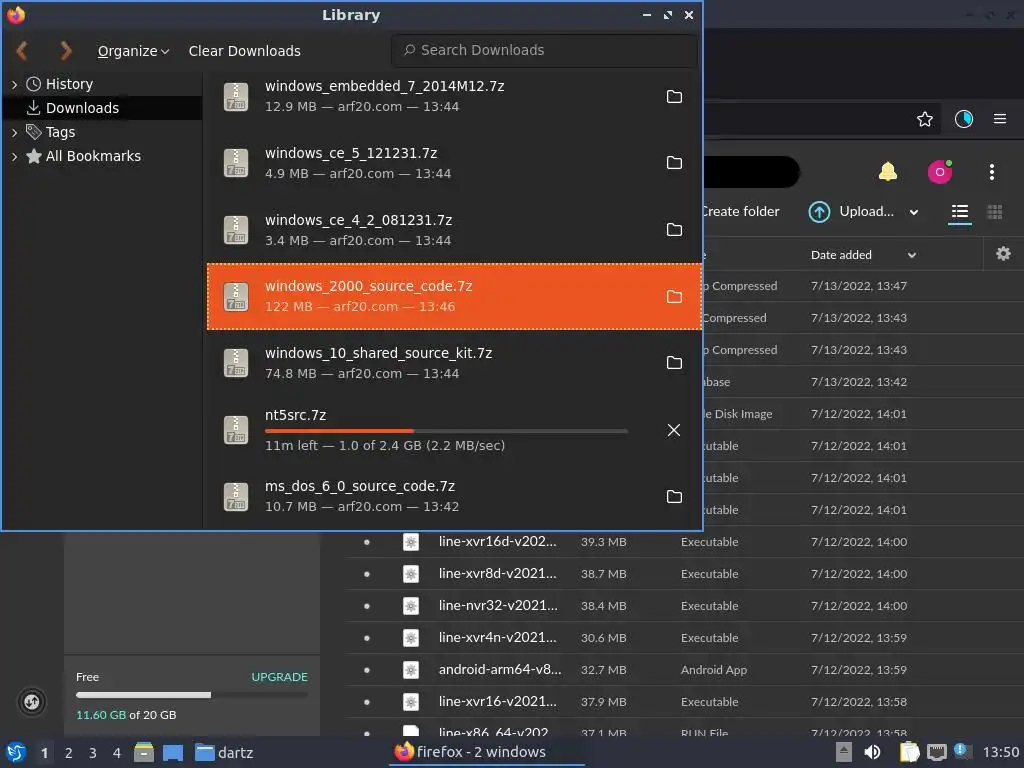Screen dimensions: 1024x768
Task: Open the file manager launcher in taskbar
Action: point(144,752)
